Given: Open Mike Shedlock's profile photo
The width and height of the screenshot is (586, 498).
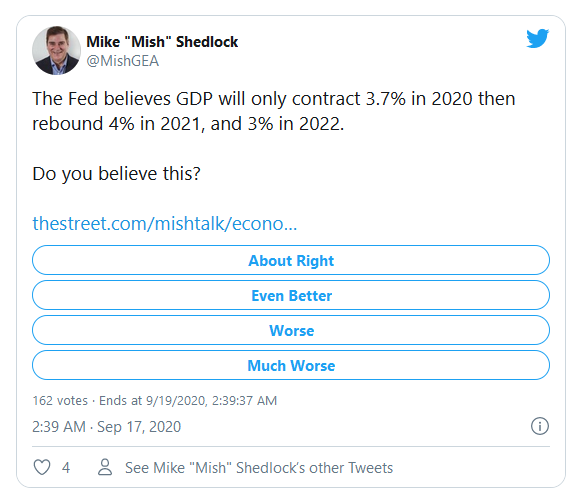Looking at the screenshot, I should tap(56, 50).
